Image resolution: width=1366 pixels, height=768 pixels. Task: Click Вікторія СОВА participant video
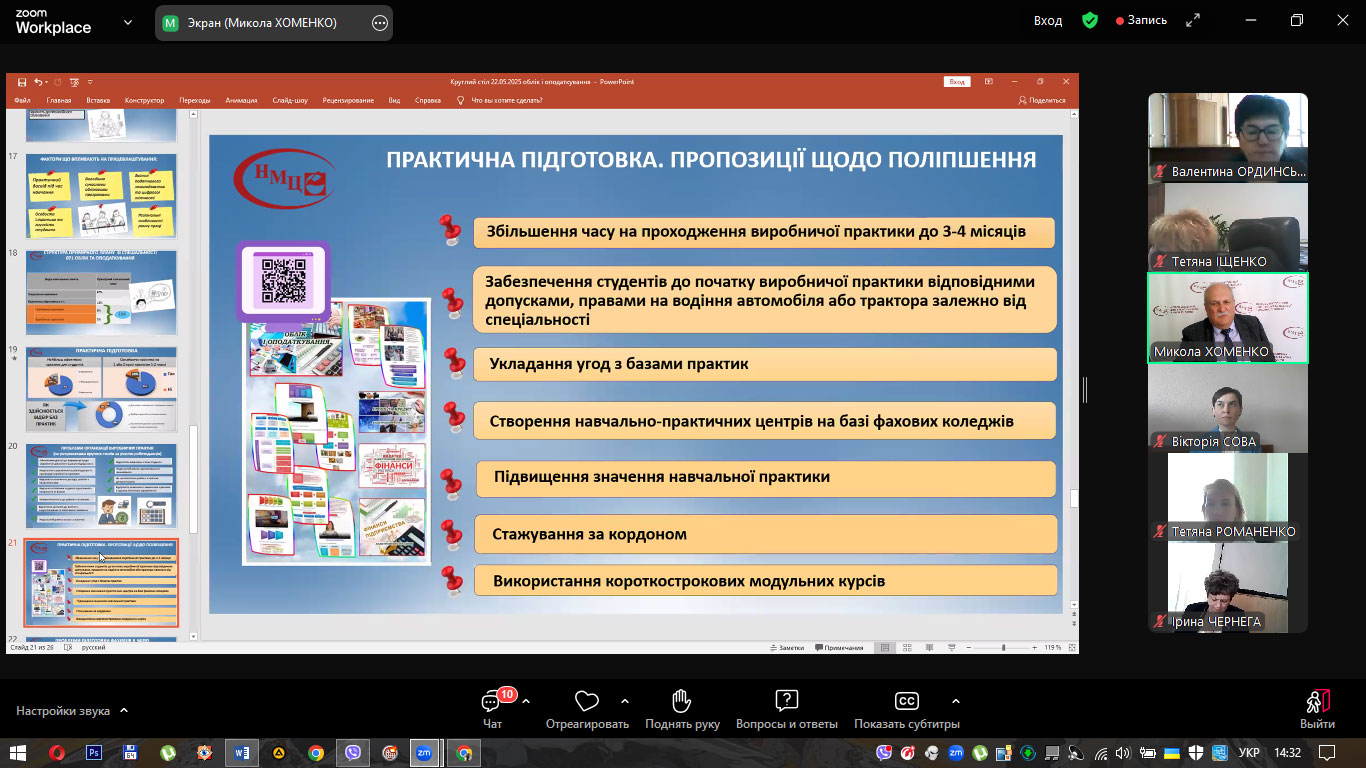point(1228,407)
